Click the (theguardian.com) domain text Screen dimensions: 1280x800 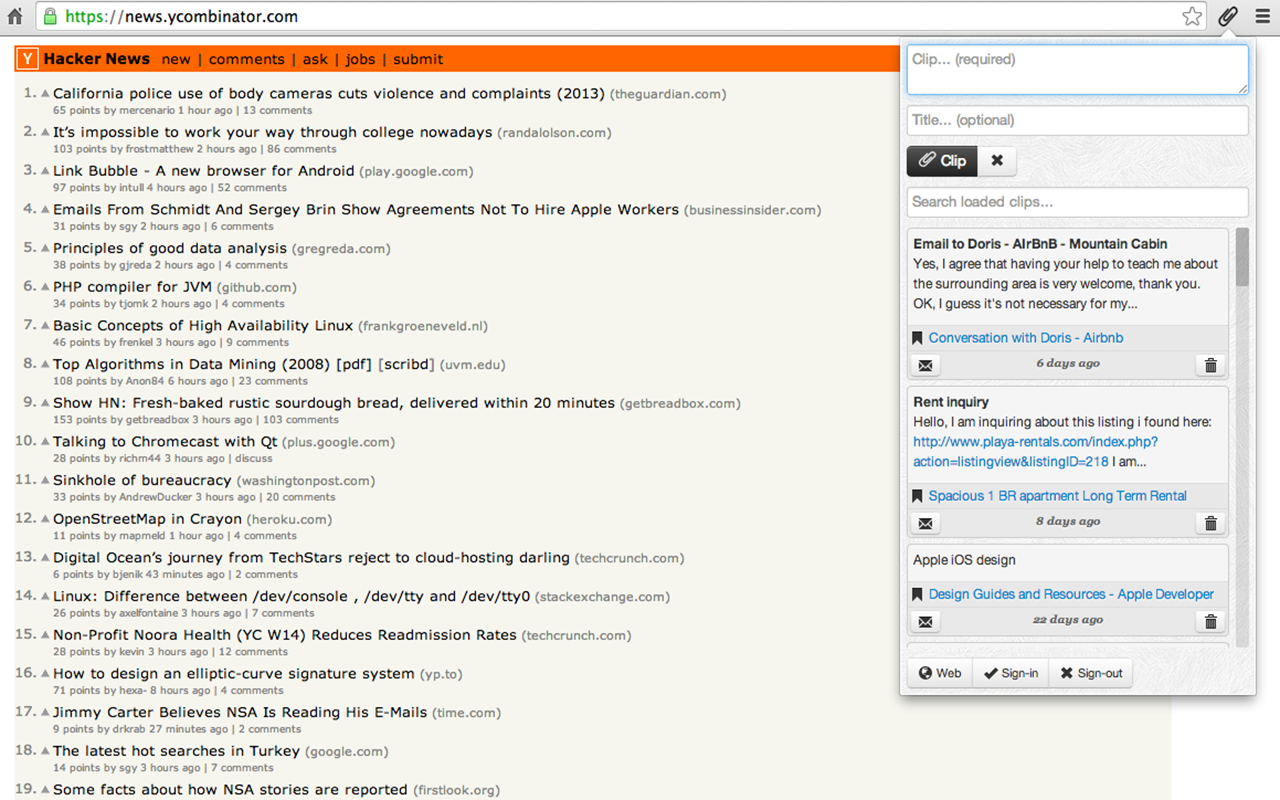tap(668, 94)
